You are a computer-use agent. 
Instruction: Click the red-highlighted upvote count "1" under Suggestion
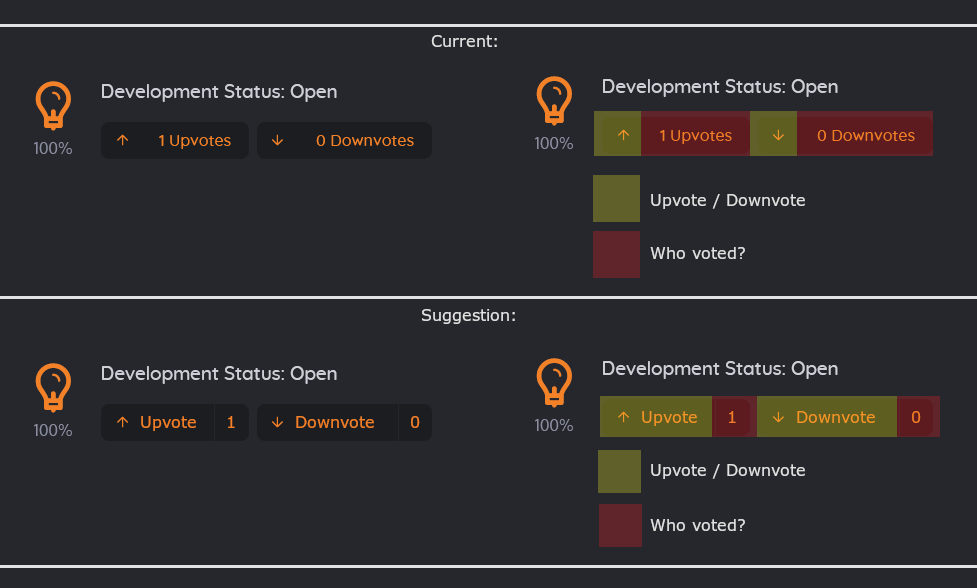click(x=734, y=417)
